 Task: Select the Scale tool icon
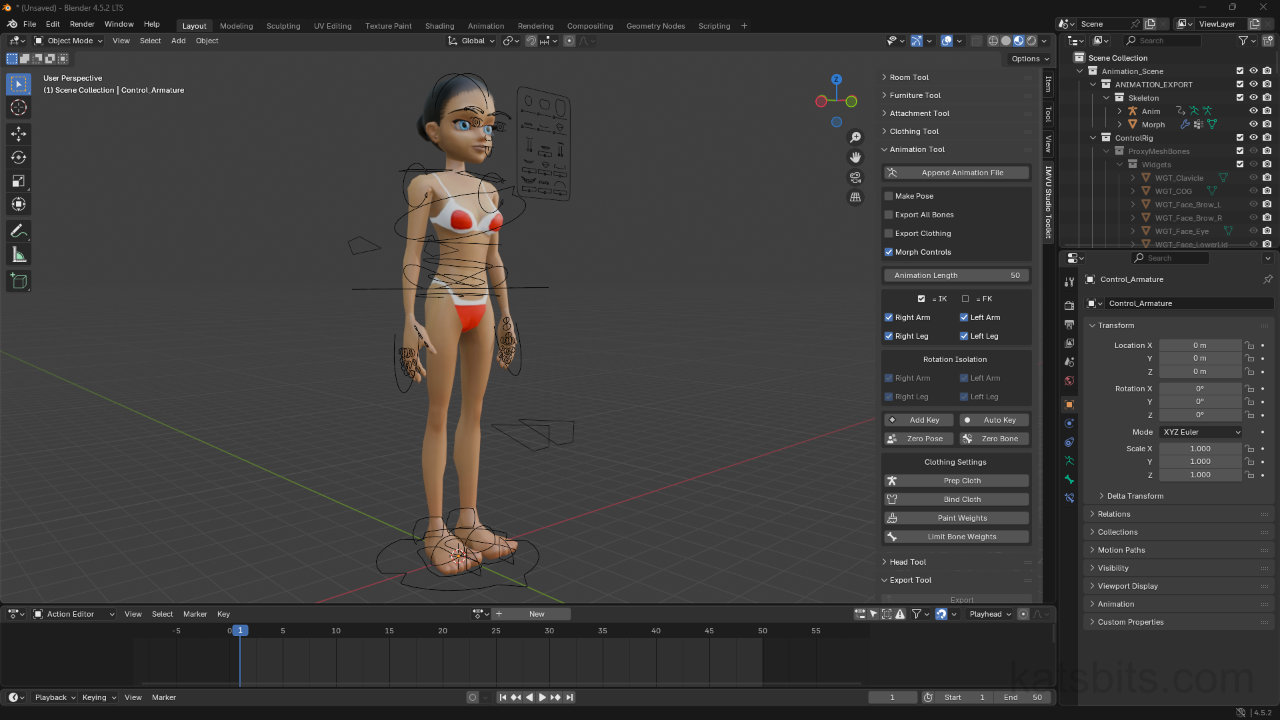[x=18, y=181]
